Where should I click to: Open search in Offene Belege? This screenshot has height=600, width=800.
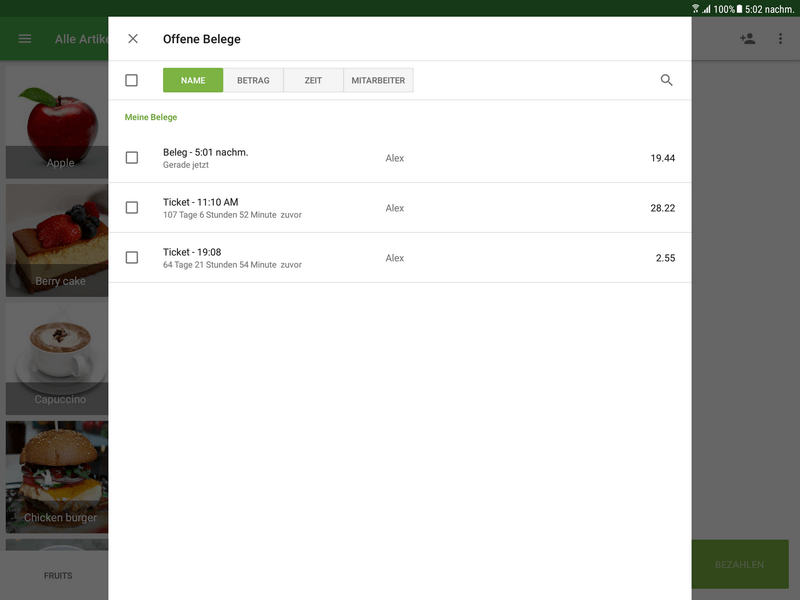[667, 80]
